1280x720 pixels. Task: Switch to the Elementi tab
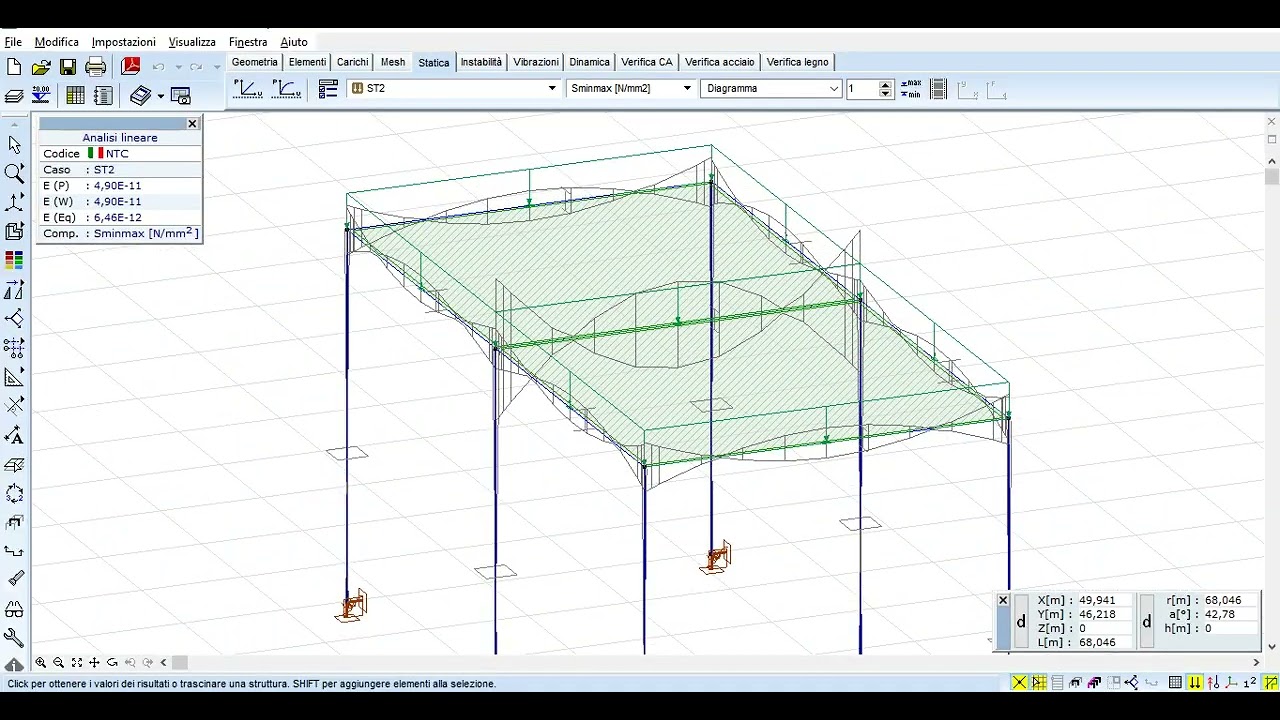tap(307, 62)
